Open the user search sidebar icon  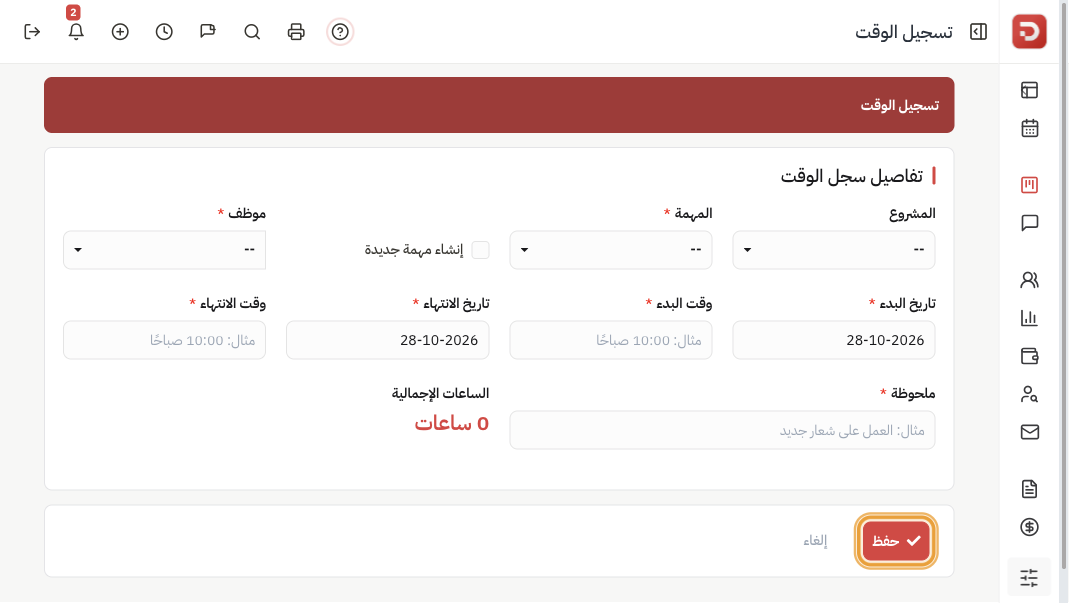coord(1029,394)
